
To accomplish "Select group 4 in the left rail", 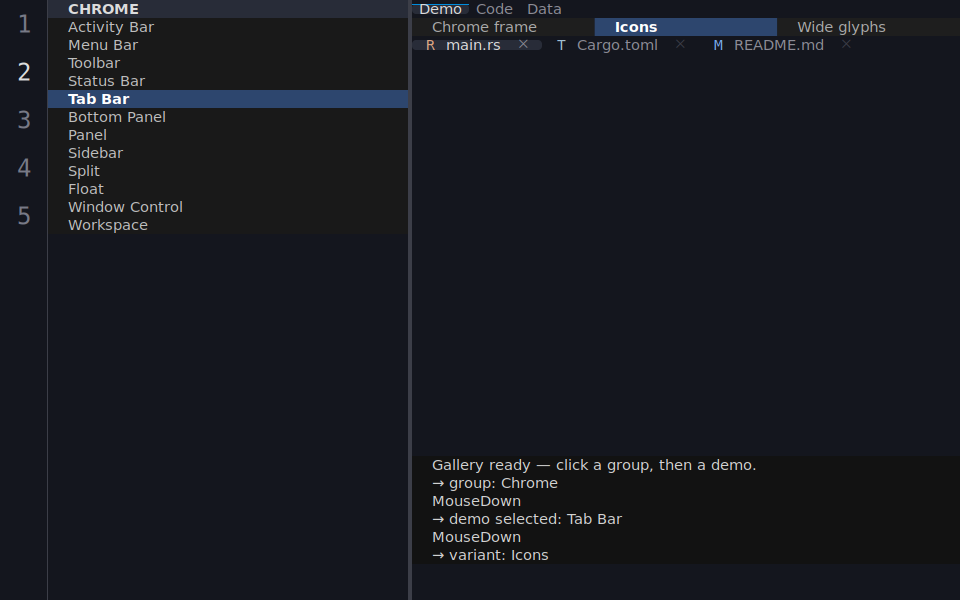I will pos(24,168).
